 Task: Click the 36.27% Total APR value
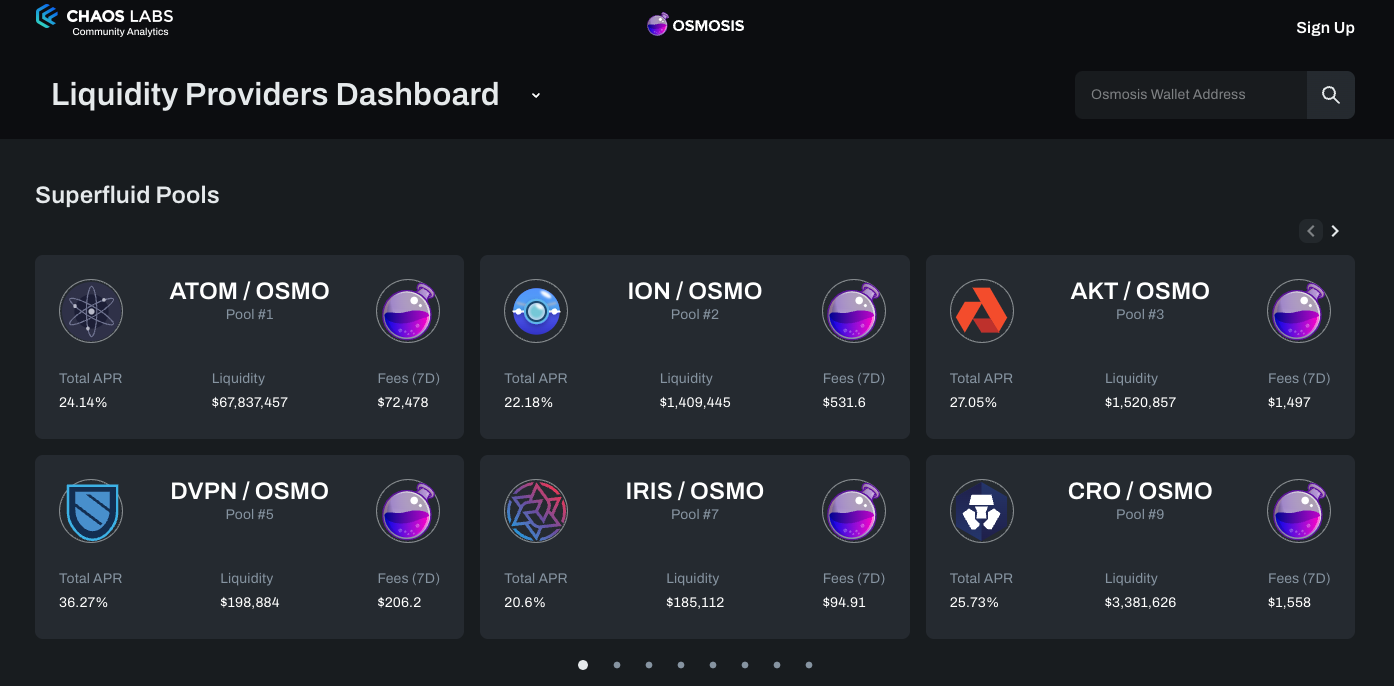coord(83,602)
